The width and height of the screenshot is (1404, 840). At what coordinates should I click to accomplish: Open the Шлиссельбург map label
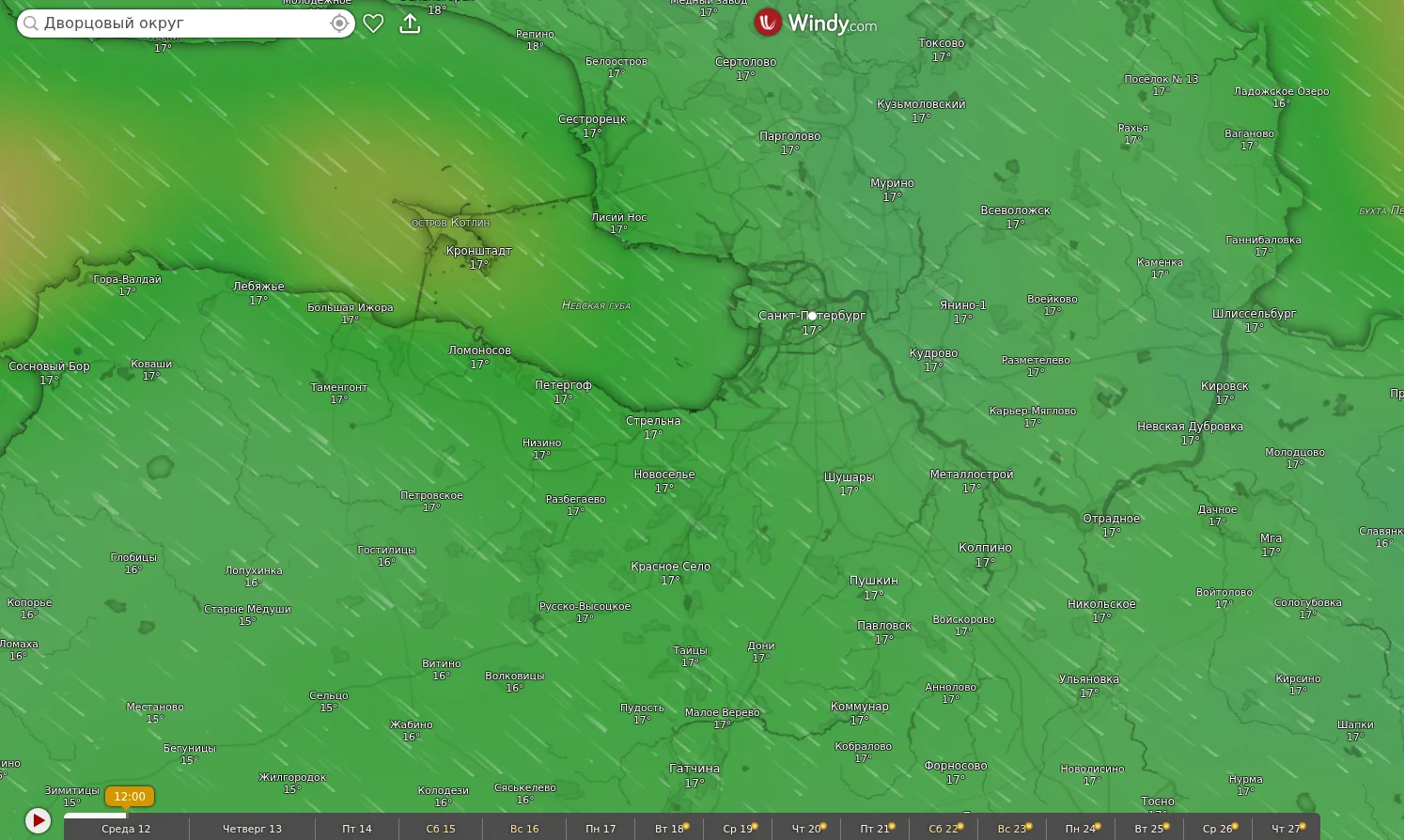[x=1254, y=314]
